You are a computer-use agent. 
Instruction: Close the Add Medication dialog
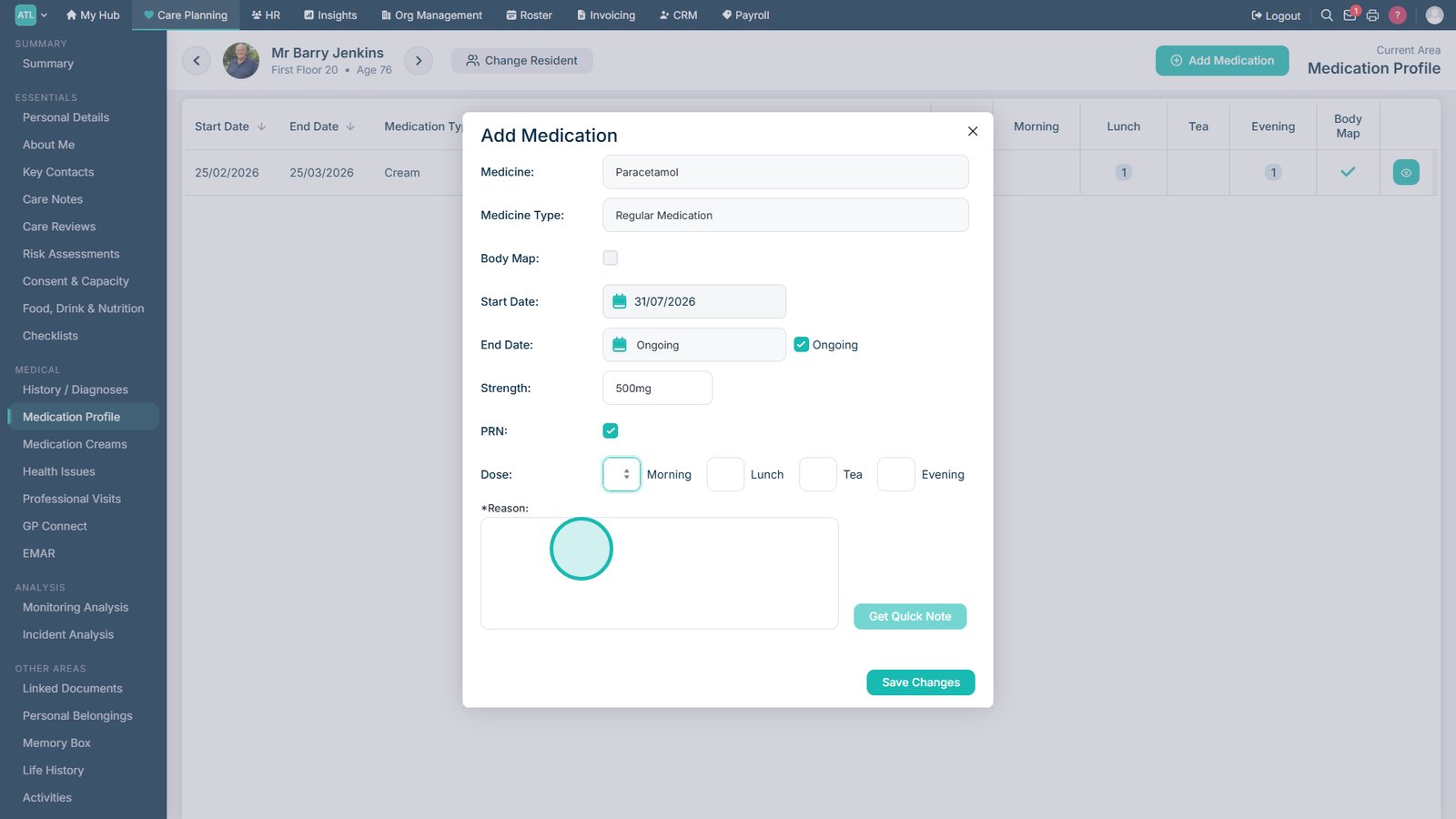coord(973,131)
